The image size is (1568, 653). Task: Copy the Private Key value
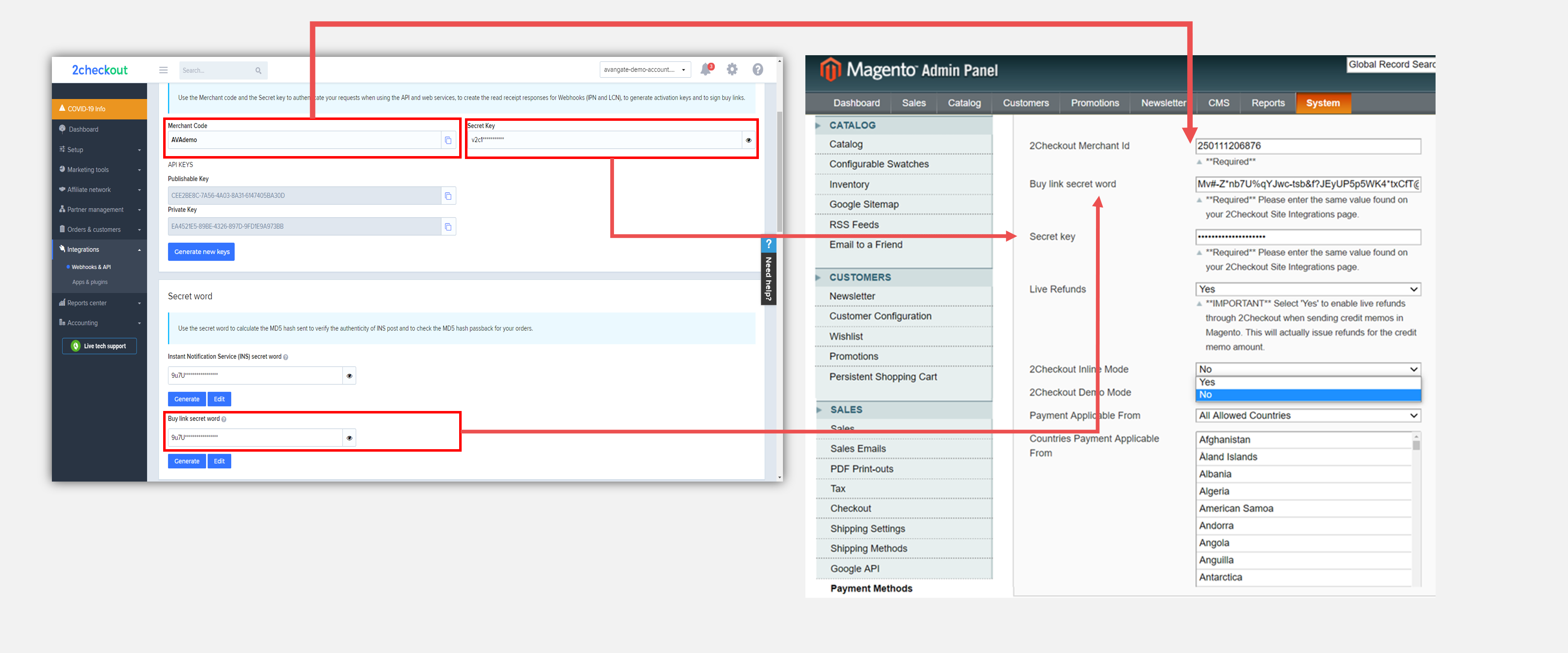[448, 226]
